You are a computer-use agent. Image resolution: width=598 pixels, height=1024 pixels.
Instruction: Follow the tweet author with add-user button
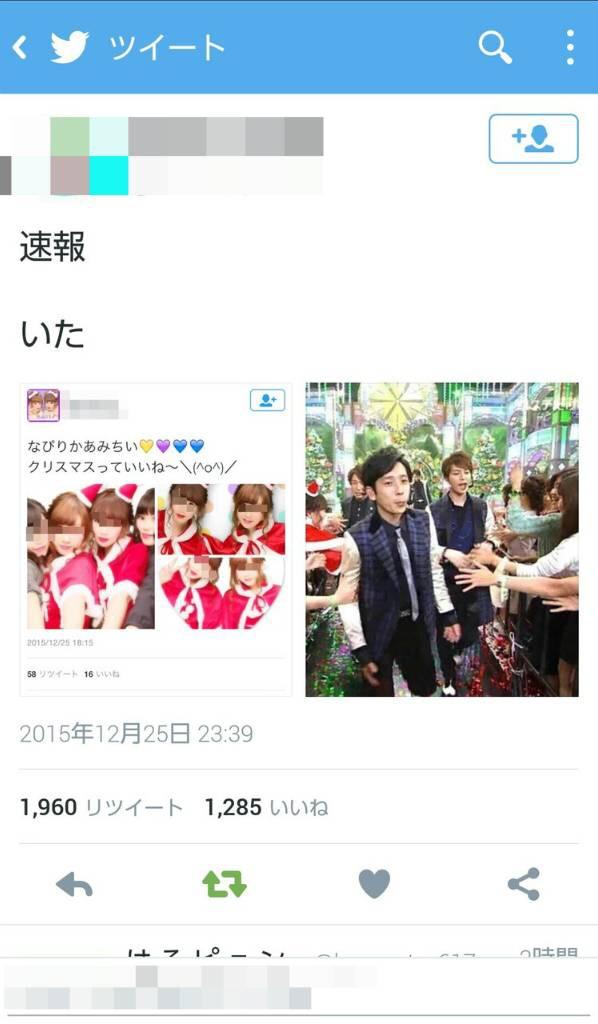click(x=533, y=138)
